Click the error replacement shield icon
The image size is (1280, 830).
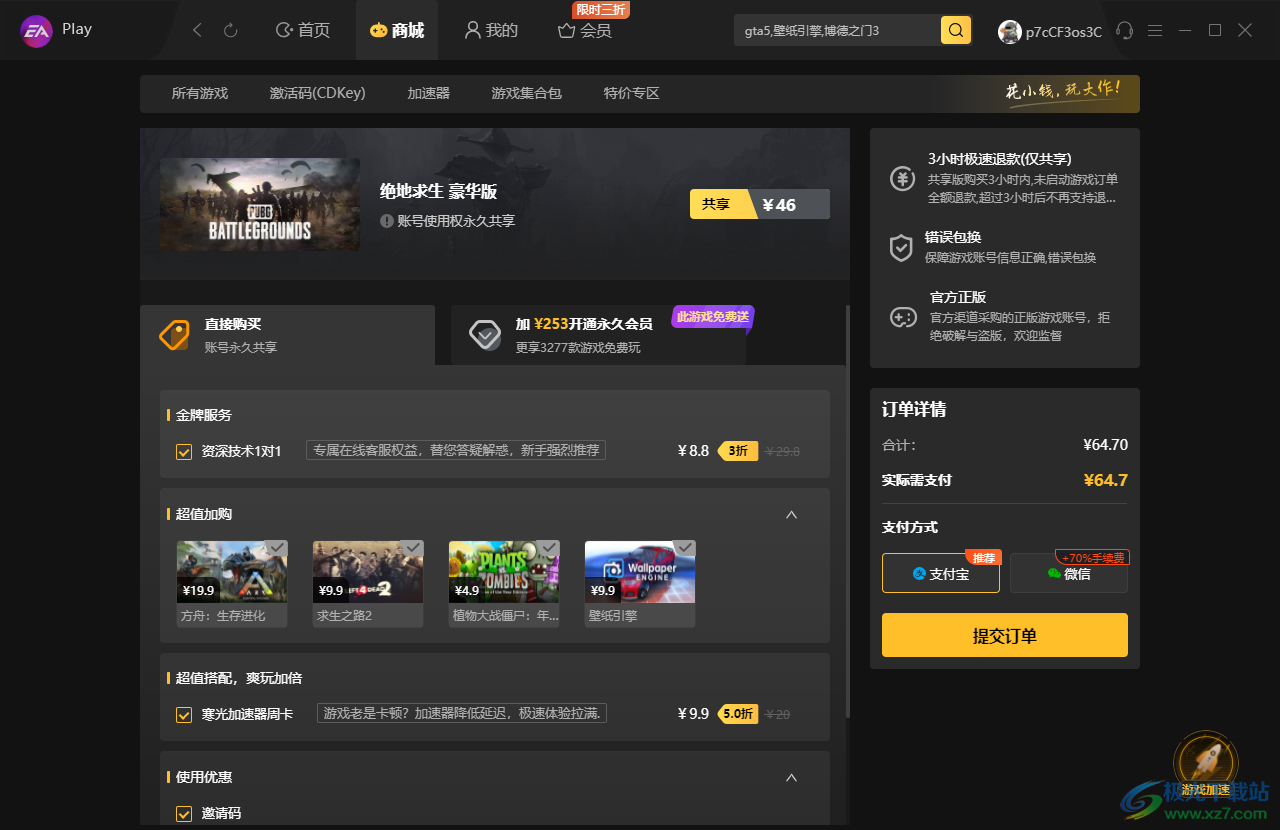click(x=902, y=247)
